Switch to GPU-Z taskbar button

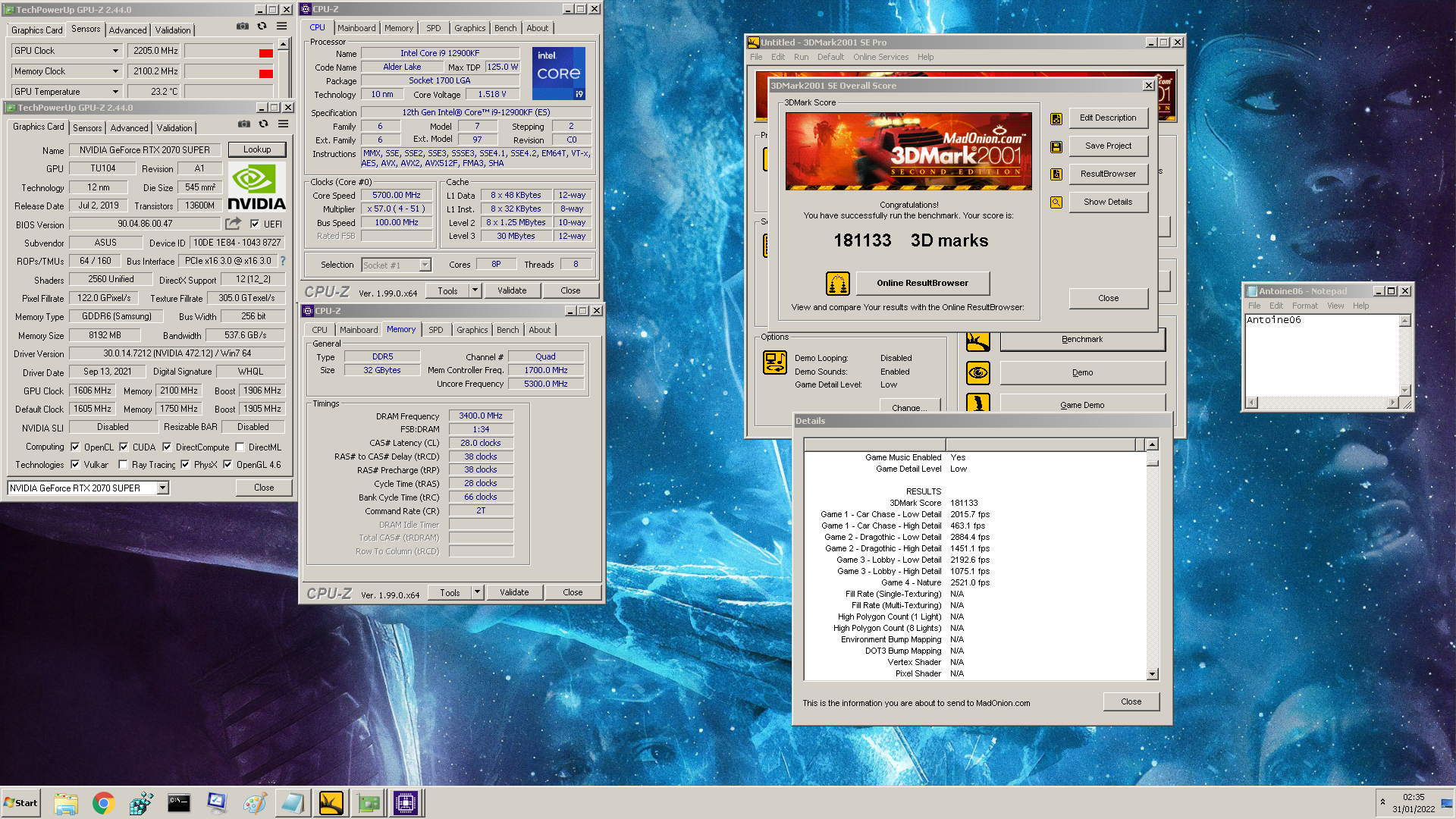tap(369, 803)
